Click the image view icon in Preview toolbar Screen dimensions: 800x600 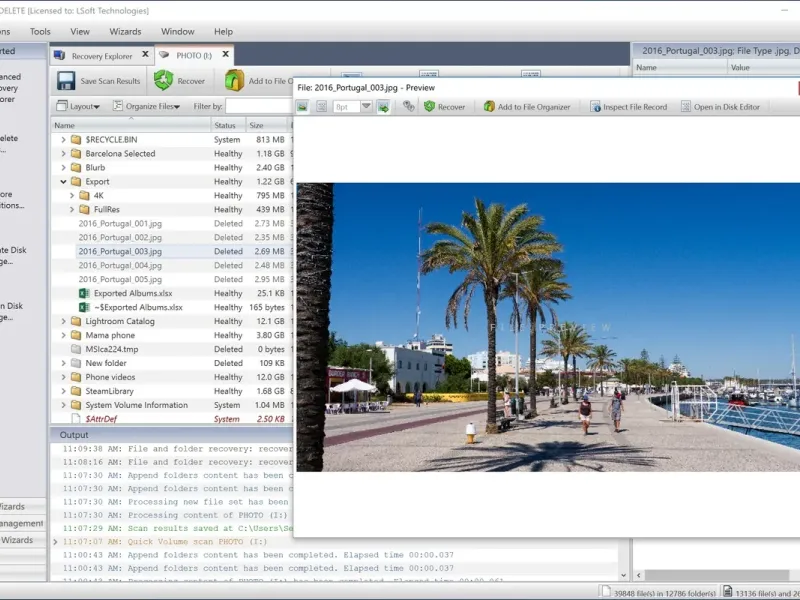point(303,107)
